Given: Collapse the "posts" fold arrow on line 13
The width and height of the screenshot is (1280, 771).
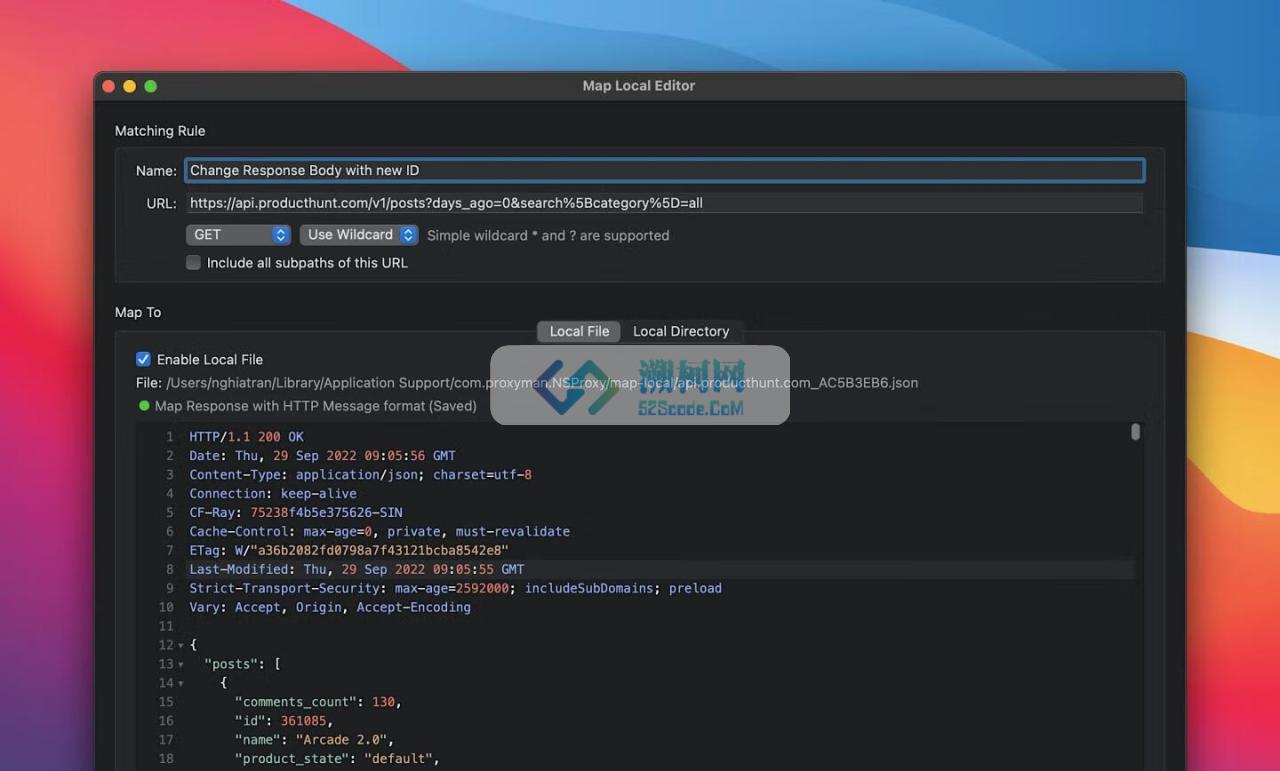Looking at the screenshot, I should pyautogui.click(x=180, y=665).
